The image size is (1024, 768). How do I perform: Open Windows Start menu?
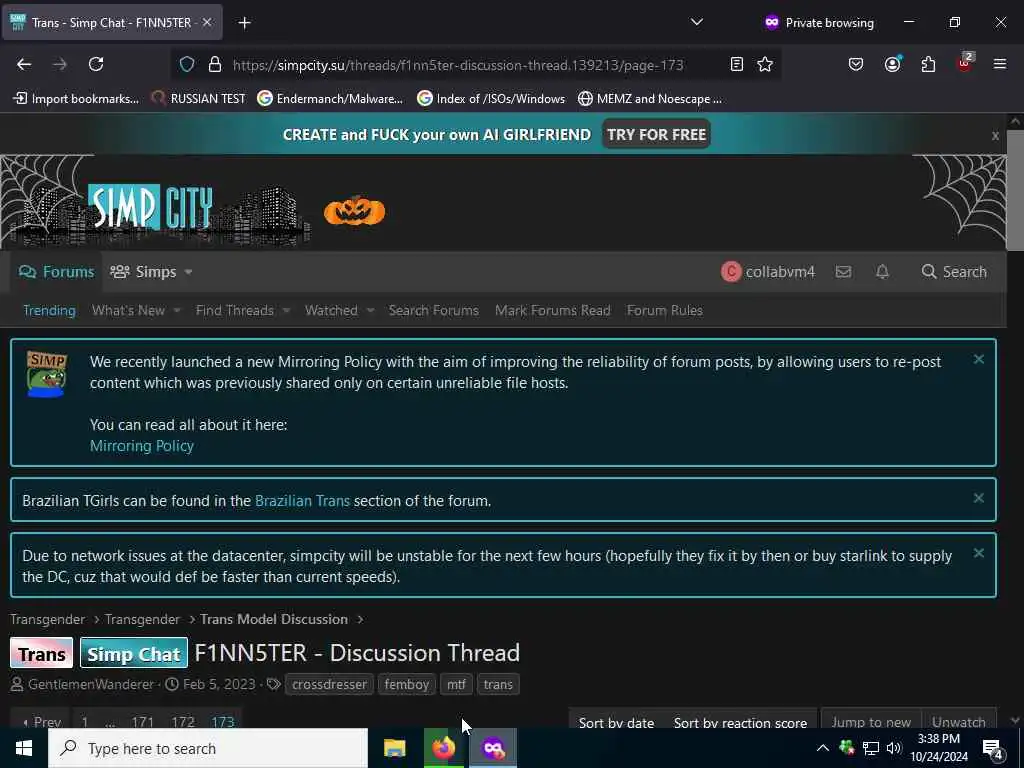[x=24, y=748]
